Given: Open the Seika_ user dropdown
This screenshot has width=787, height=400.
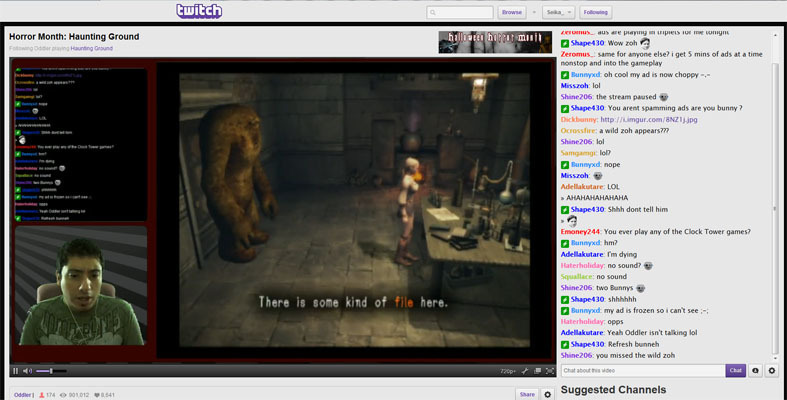Looking at the screenshot, I should (558, 12).
